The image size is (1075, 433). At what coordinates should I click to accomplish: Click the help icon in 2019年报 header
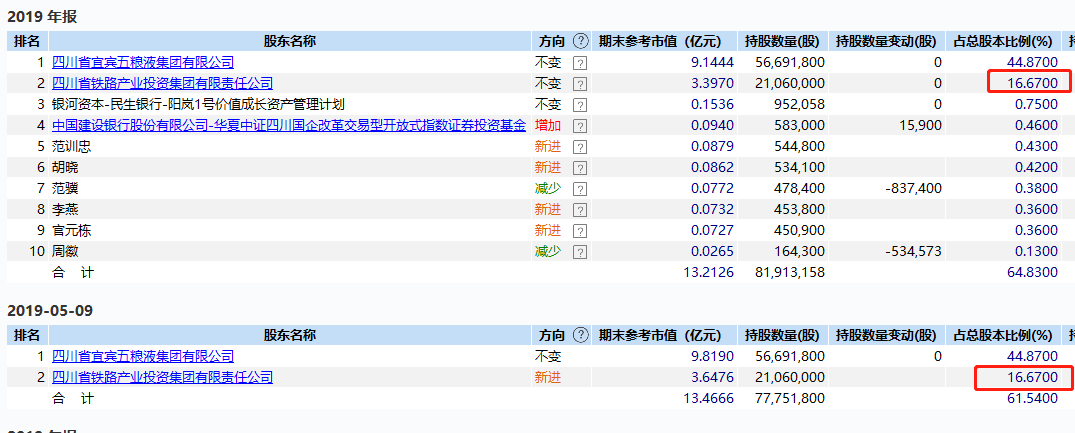[x=581, y=41]
